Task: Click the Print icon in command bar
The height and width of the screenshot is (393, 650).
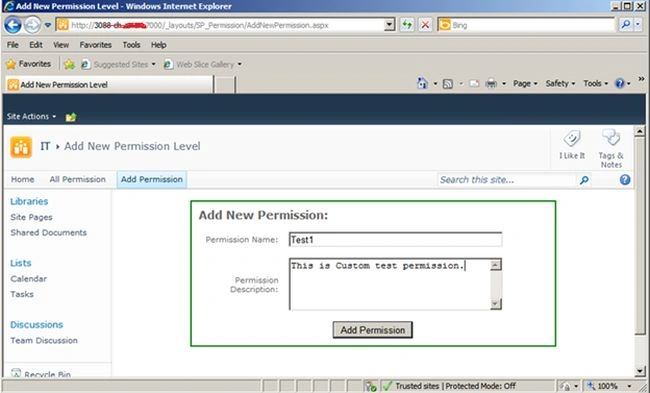Action: (x=491, y=84)
